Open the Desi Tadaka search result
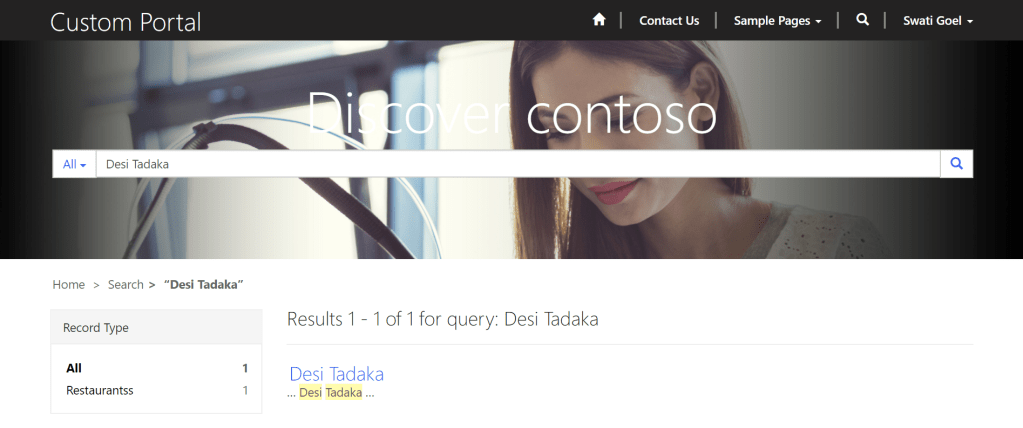The image size is (1023, 428). click(x=337, y=374)
